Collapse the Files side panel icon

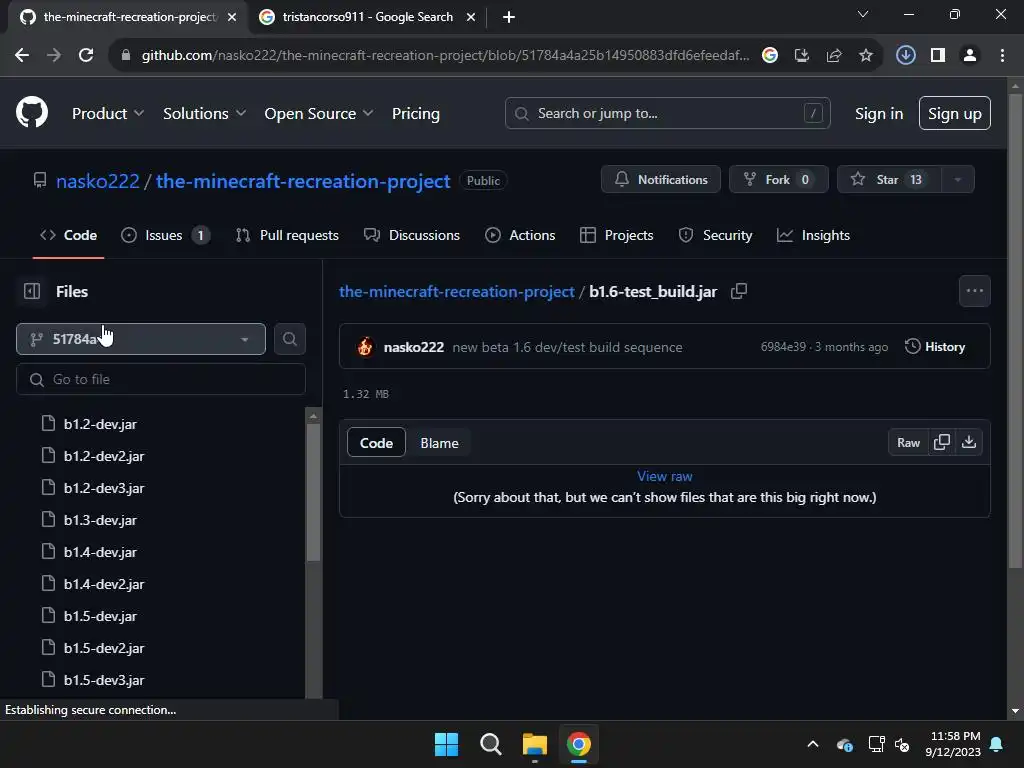tap(32, 291)
